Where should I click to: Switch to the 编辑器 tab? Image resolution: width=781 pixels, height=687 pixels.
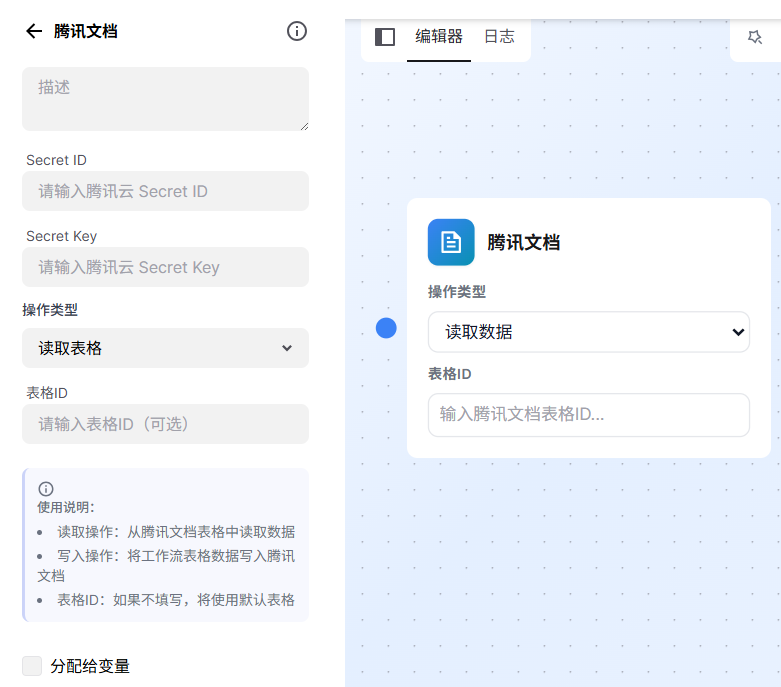(x=439, y=37)
